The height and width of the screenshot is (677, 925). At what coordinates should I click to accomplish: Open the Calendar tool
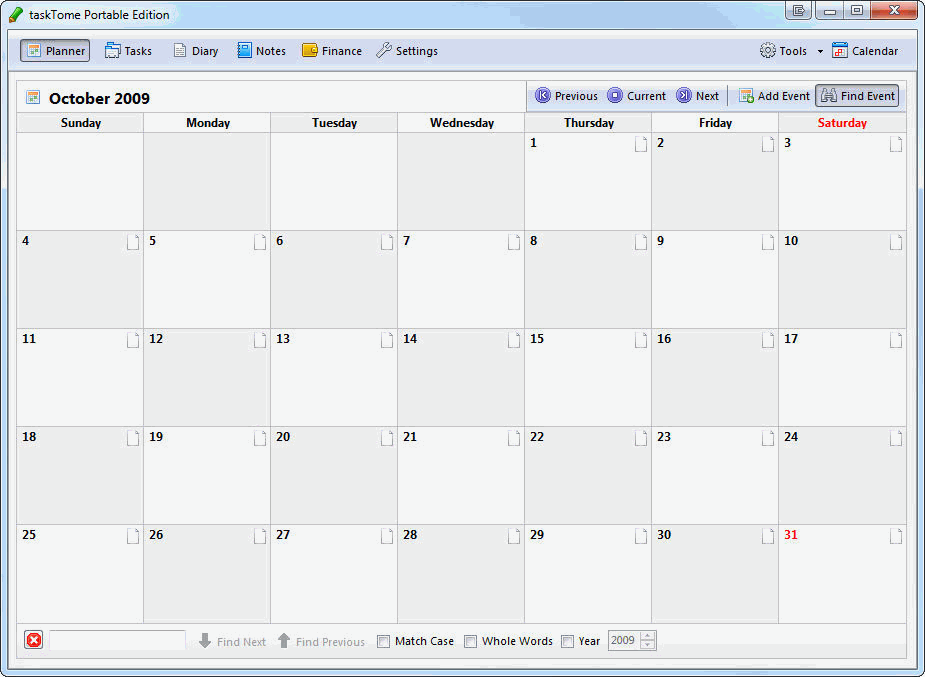[x=865, y=51]
